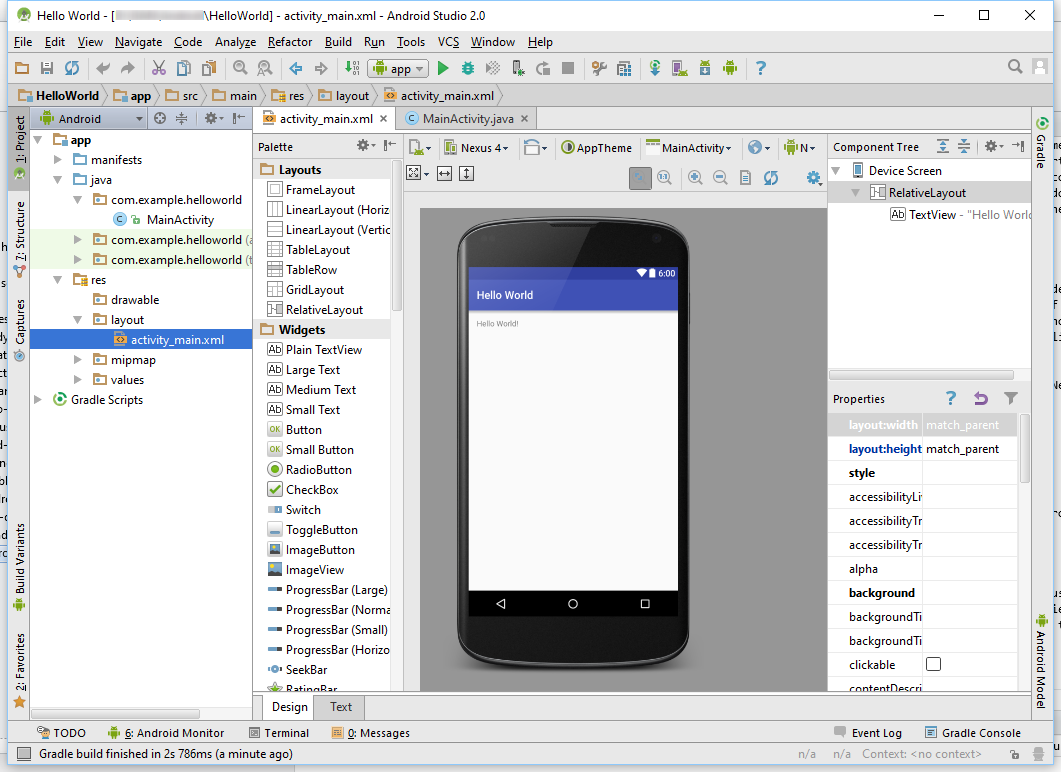Open the locale globe dropdown

pos(759,147)
